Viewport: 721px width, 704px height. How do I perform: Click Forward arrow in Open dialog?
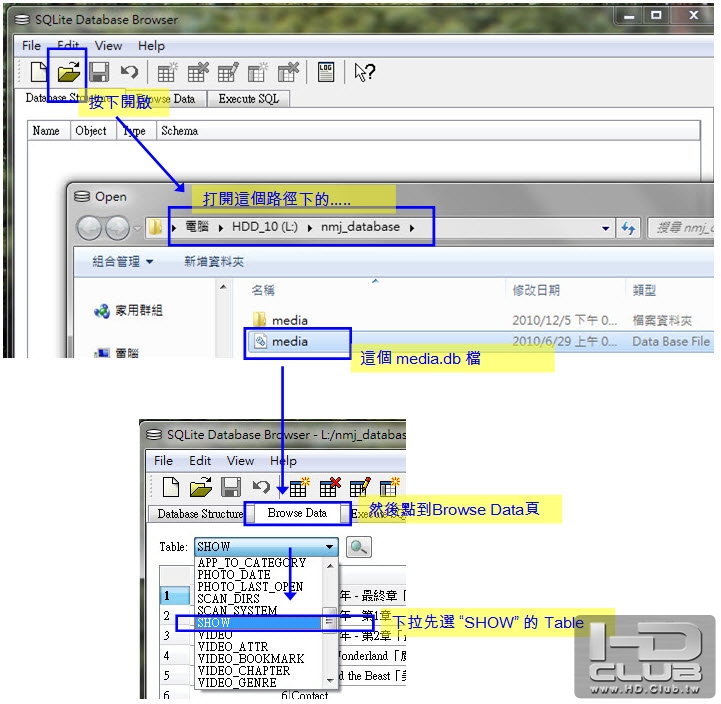click(118, 228)
